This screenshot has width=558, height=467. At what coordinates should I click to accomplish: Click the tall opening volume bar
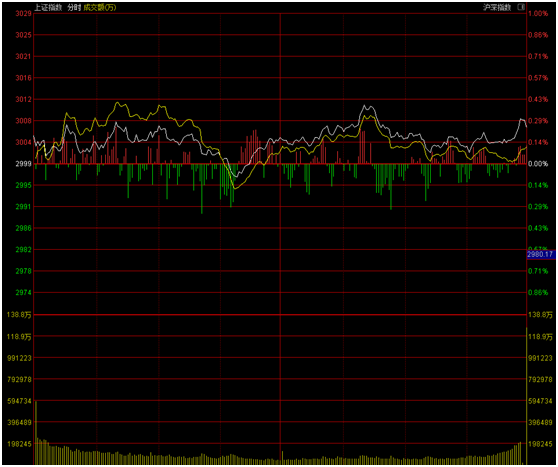click(36, 432)
